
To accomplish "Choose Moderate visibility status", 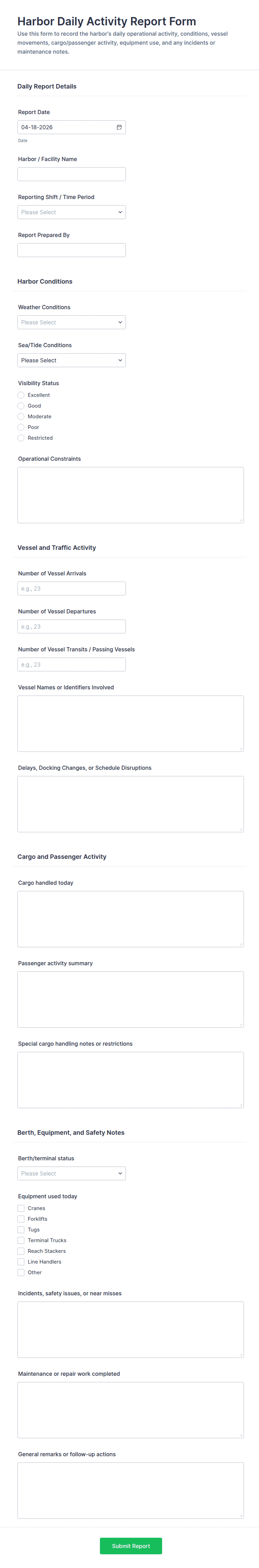I will [21, 416].
